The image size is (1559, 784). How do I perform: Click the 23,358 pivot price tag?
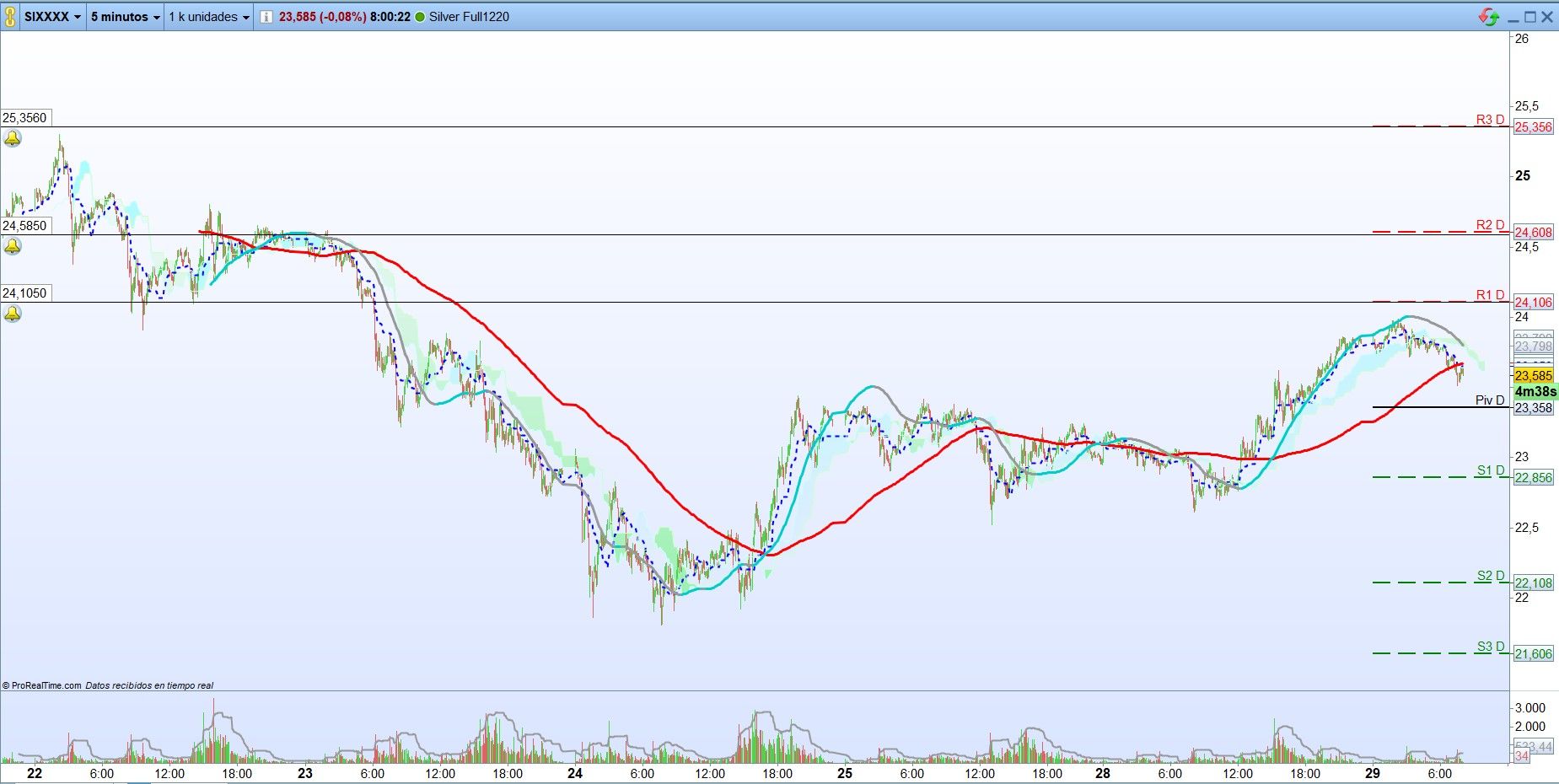[x=1533, y=408]
